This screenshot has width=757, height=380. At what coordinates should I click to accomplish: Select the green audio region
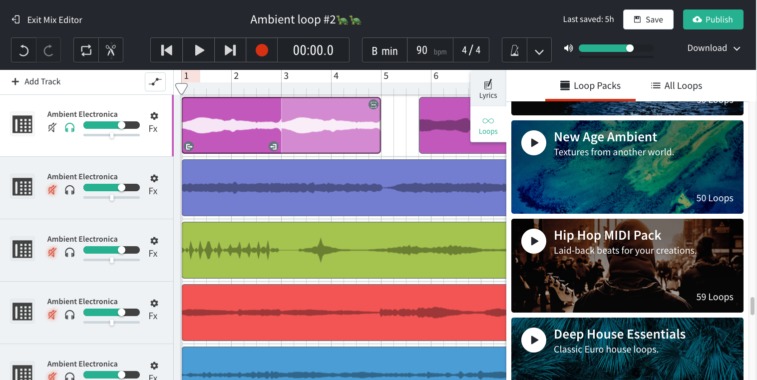[344, 250]
